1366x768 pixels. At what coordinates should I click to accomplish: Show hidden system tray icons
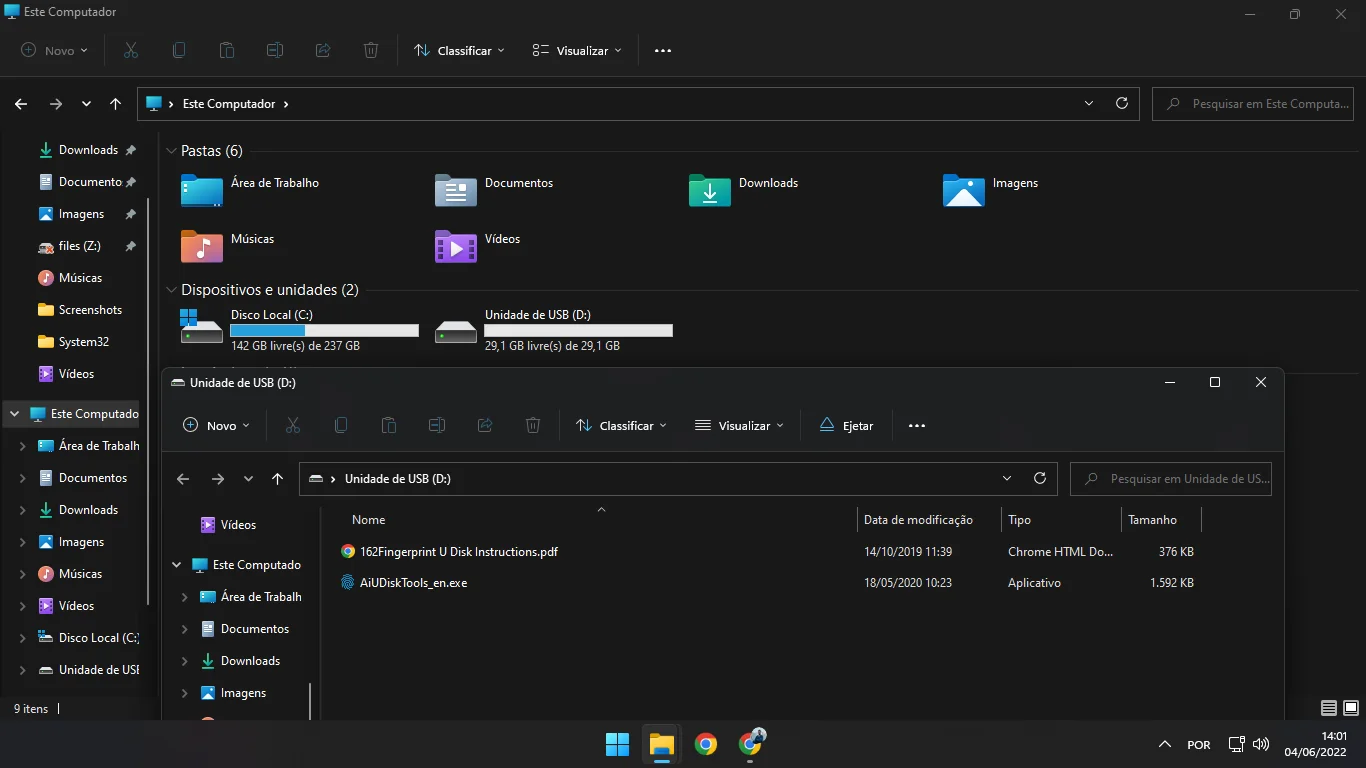click(x=1164, y=744)
